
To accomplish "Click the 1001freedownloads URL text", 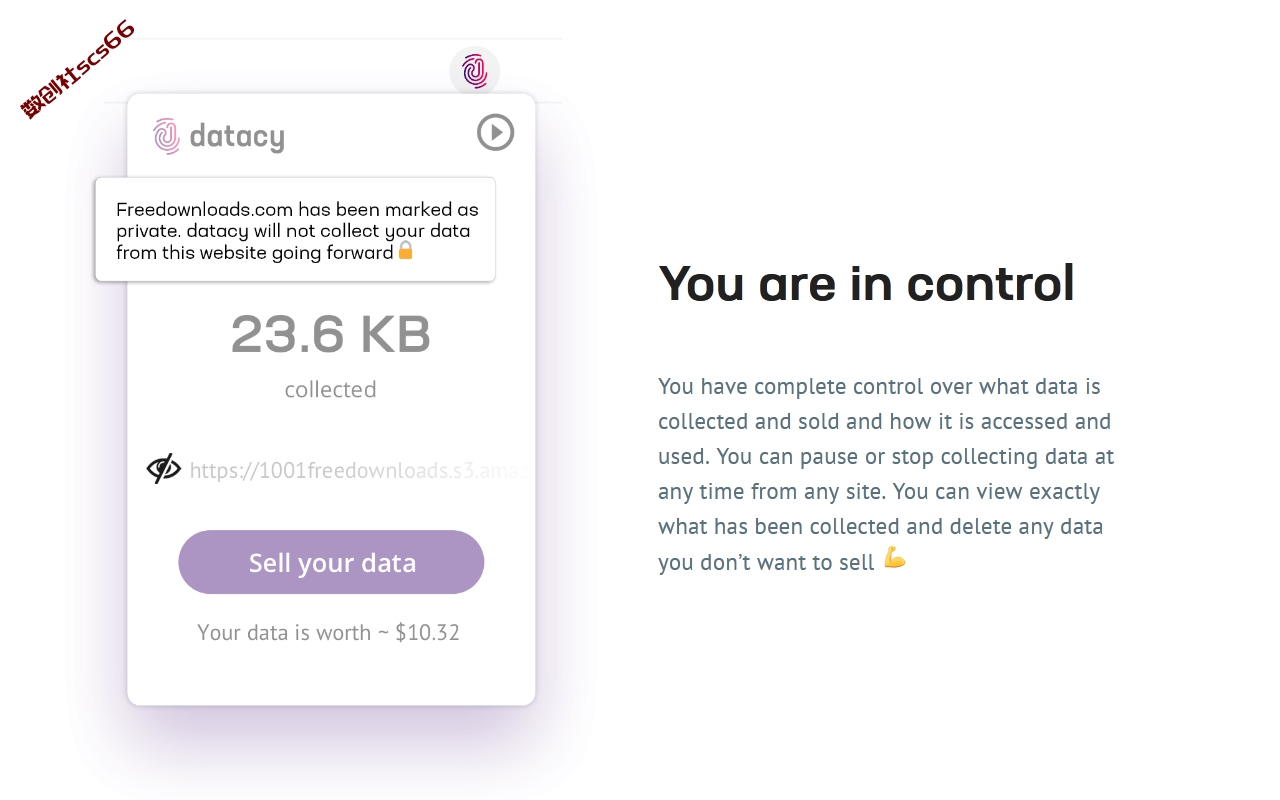I will [x=360, y=470].
